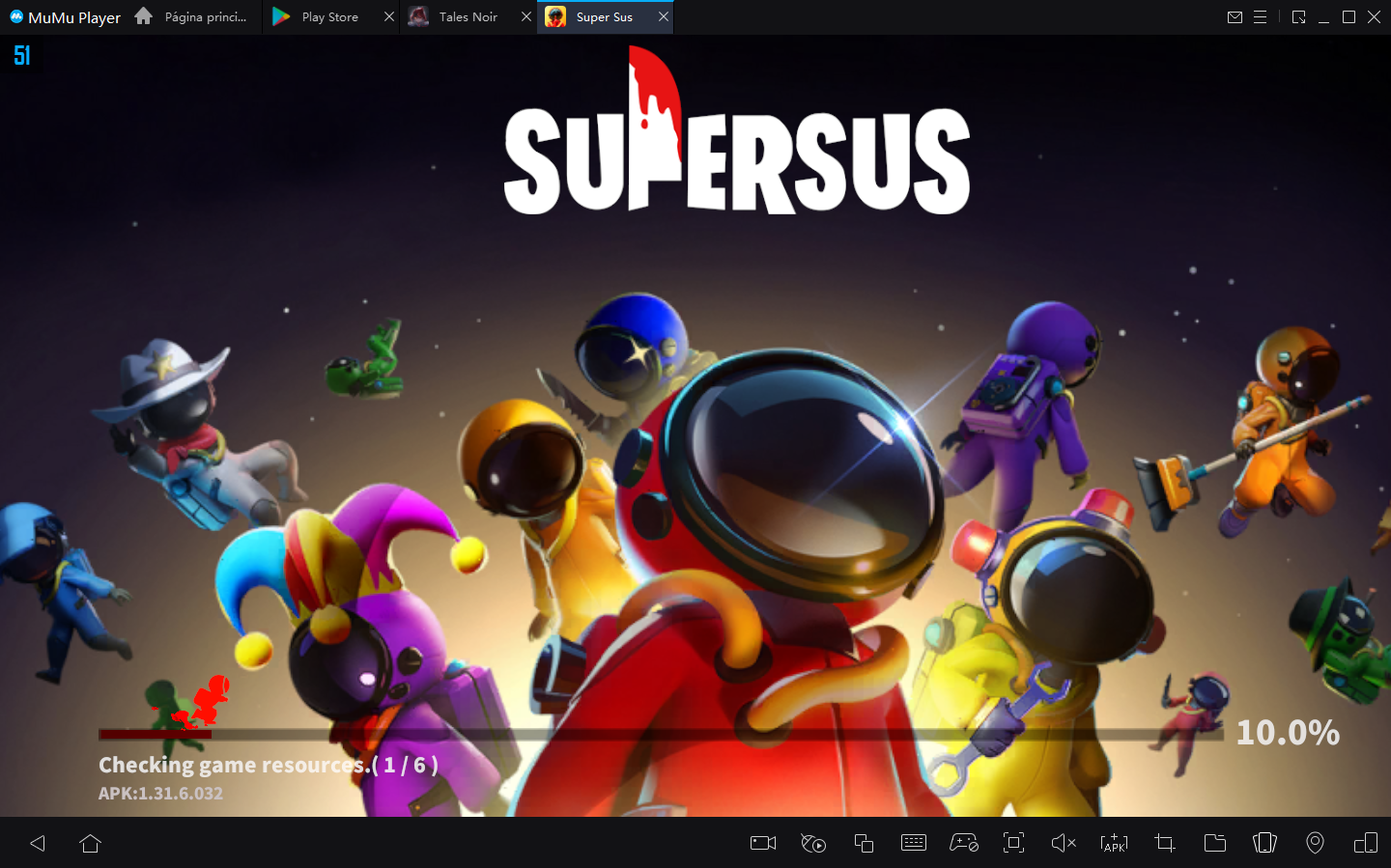Start screen recording with the video camera icon
Image resolution: width=1391 pixels, height=868 pixels.
point(762,843)
